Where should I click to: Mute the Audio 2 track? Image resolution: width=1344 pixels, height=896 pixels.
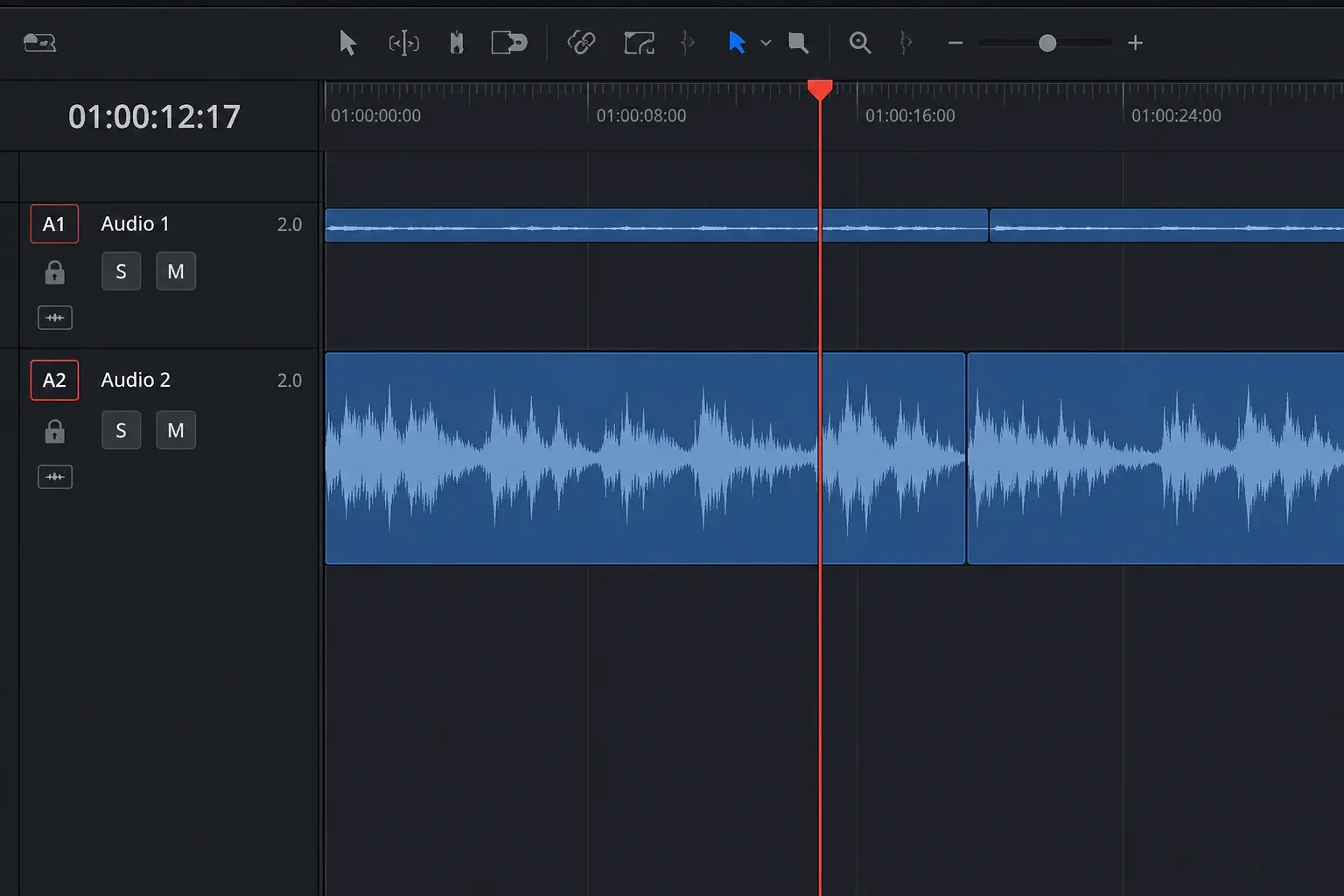pyautogui.click(x=176, y=430)
